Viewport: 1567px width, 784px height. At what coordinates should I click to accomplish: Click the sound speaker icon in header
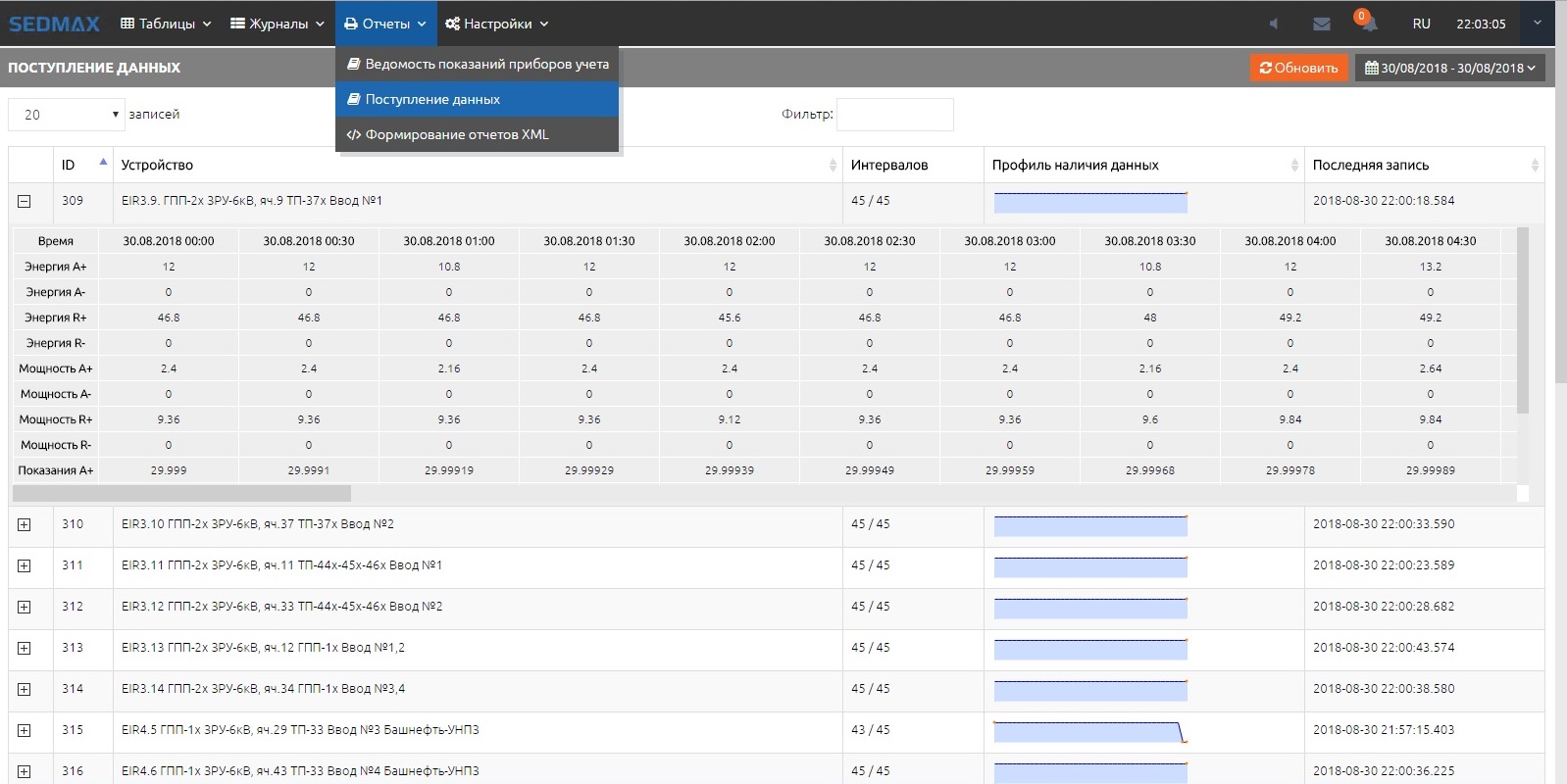pos(1273,24)
